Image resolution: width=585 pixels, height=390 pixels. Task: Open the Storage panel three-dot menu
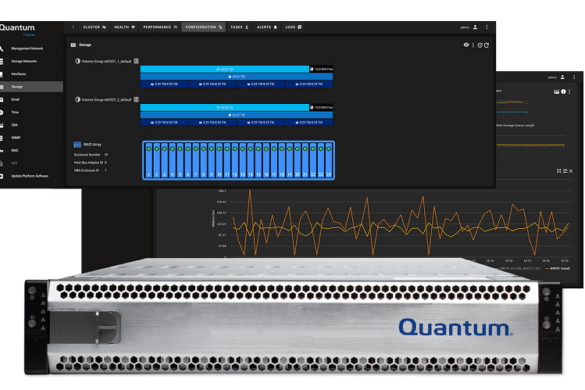[473, 45]
